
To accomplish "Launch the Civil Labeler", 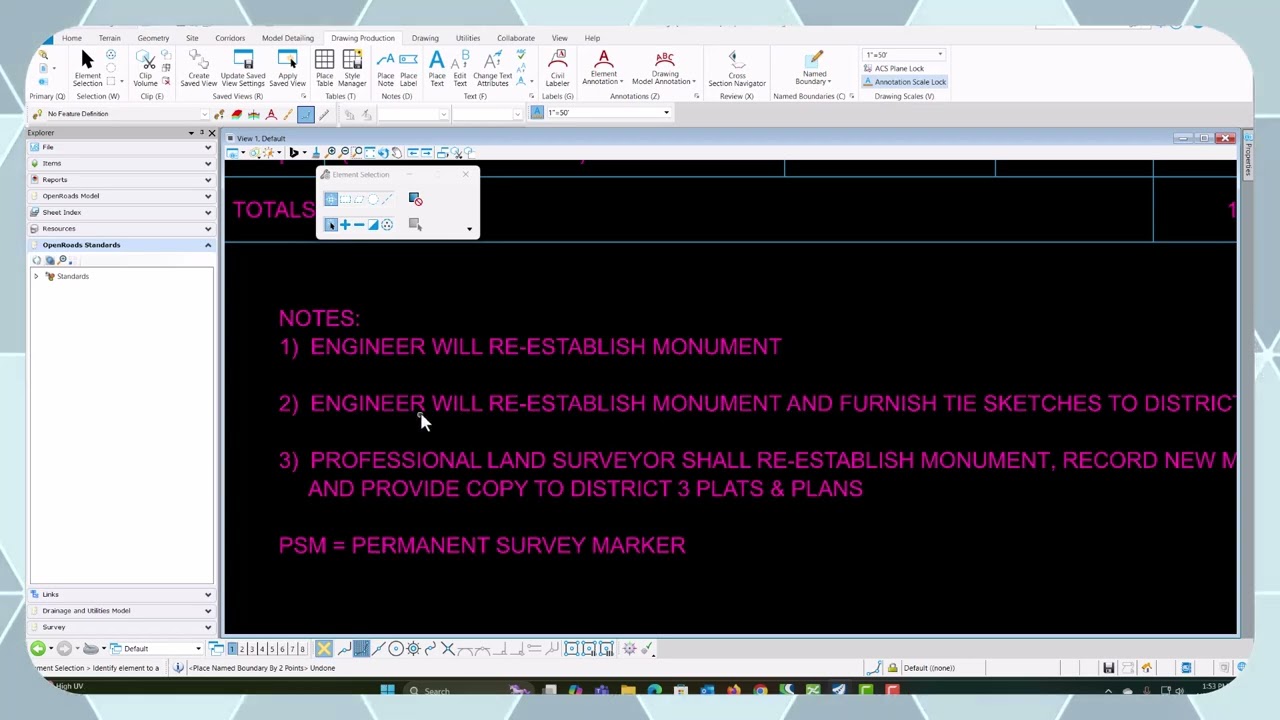I will 557,68.
